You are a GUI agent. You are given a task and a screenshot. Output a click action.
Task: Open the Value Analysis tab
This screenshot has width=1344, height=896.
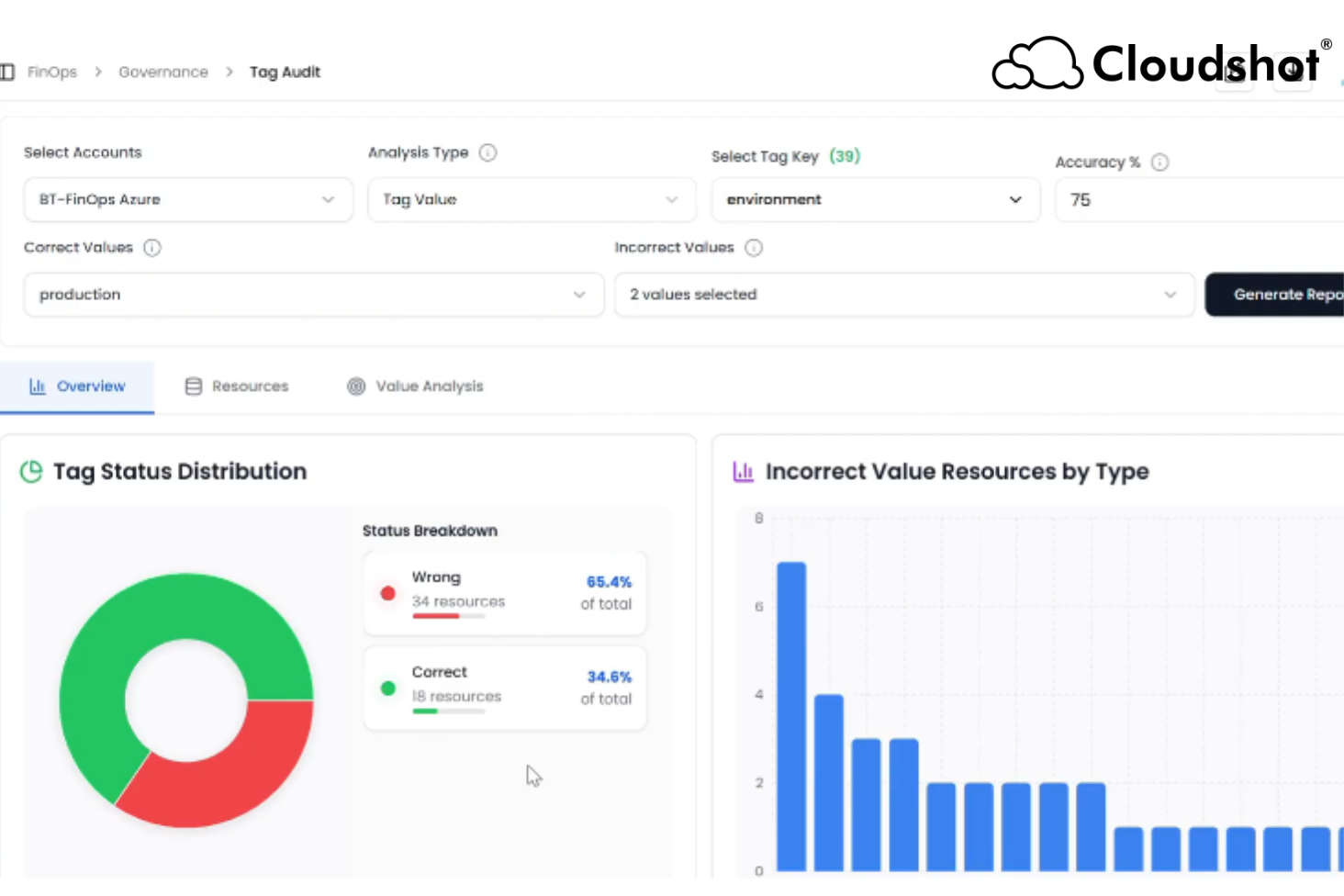415,386
